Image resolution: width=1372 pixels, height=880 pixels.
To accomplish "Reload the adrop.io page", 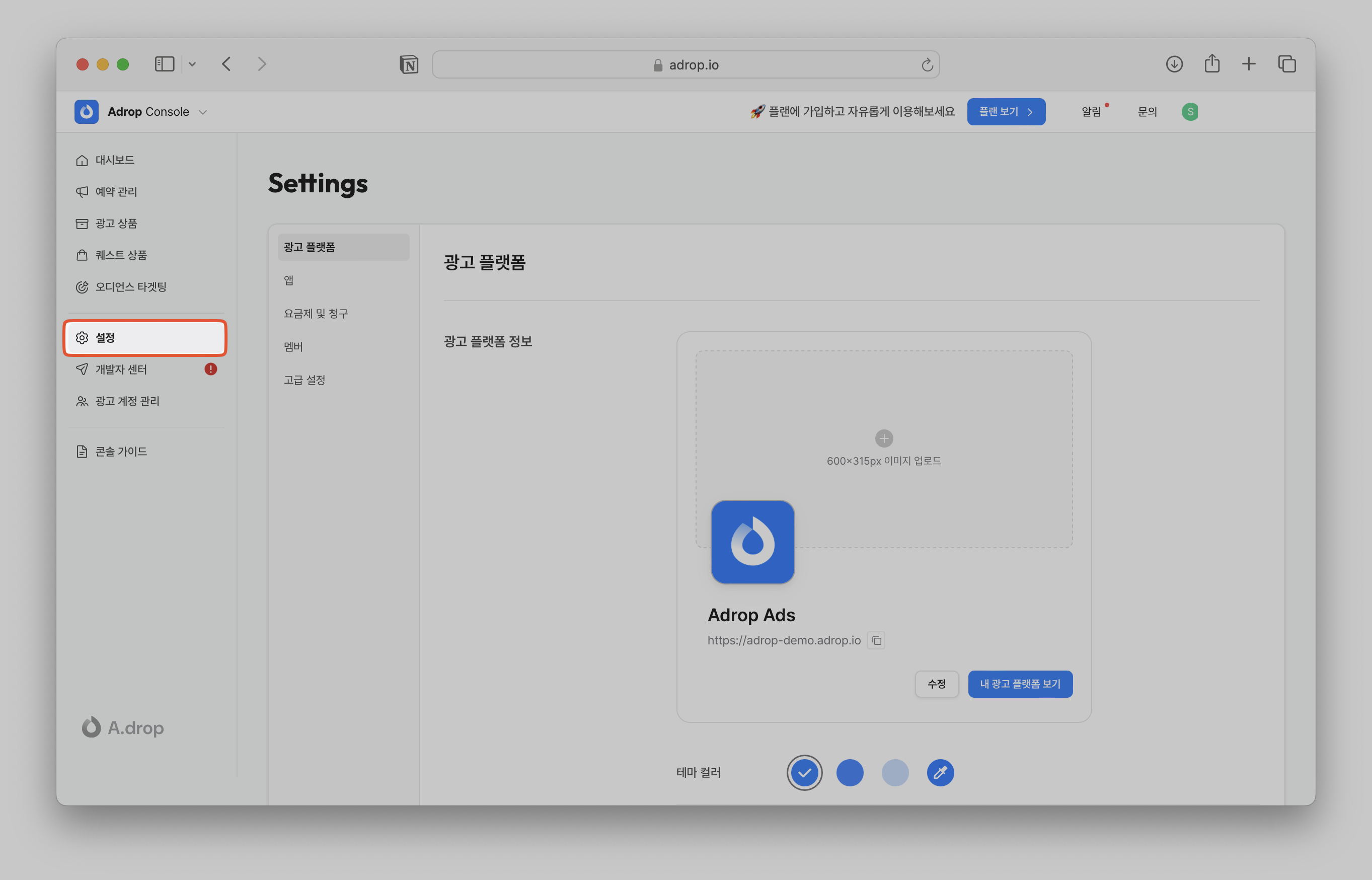I will click(927, 65).
